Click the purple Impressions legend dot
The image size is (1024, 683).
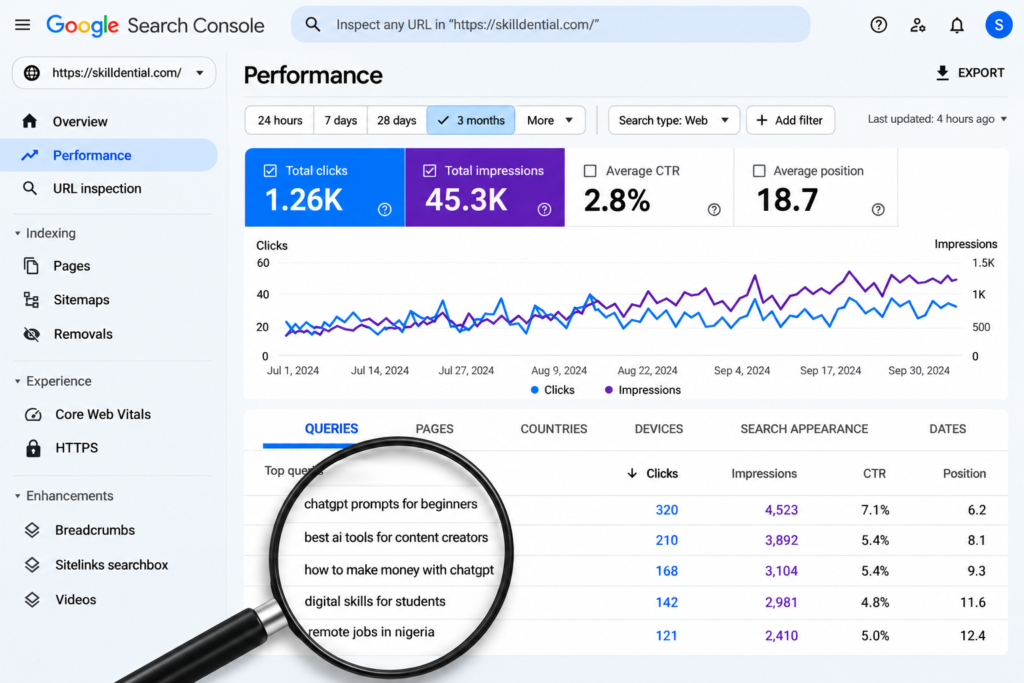click(x=609, y=390)
